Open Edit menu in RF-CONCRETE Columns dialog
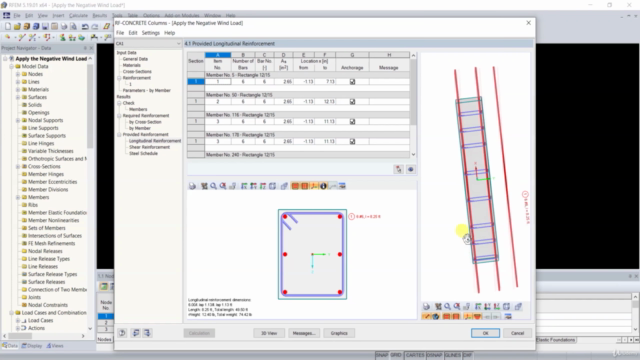 coord(133,33)
